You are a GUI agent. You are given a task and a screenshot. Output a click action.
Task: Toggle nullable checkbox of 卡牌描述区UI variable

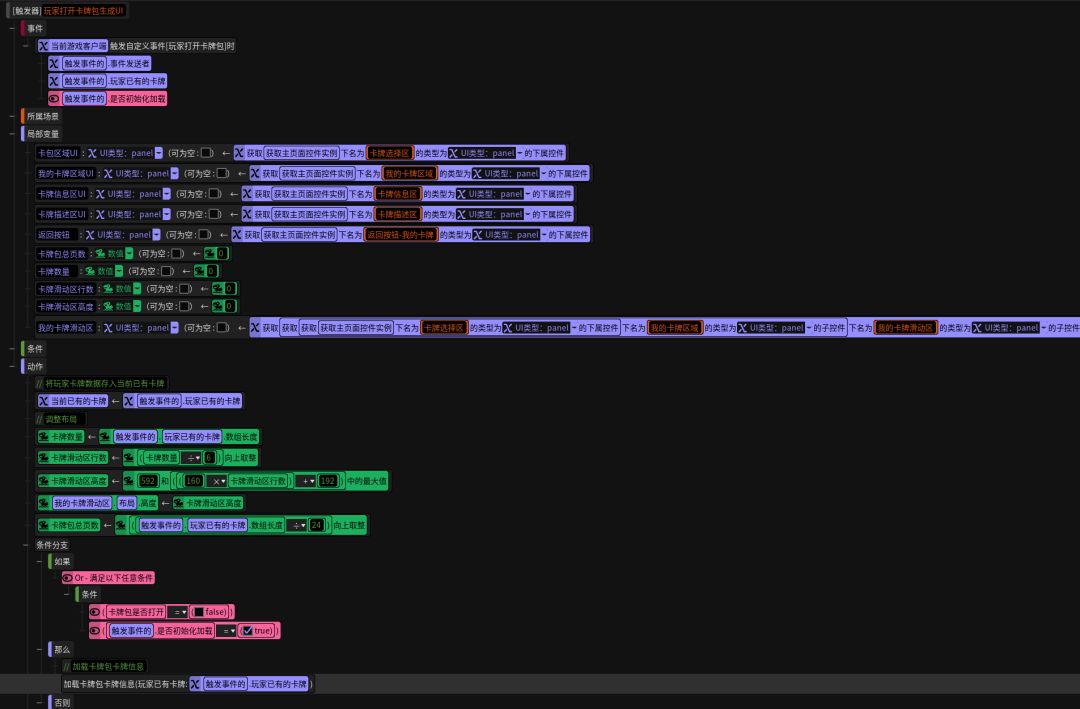pyautogui.click(x=214, y=214)
